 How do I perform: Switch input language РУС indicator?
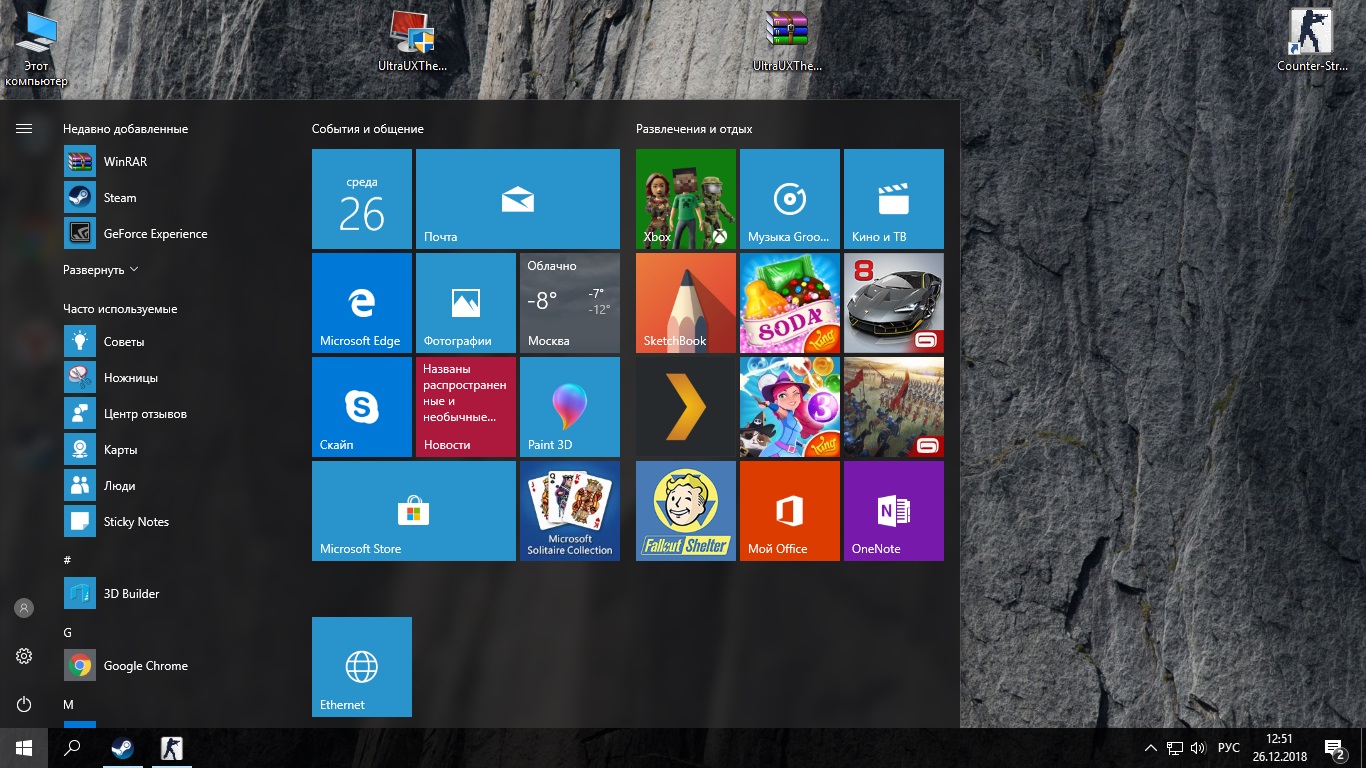pos(1229,748)
